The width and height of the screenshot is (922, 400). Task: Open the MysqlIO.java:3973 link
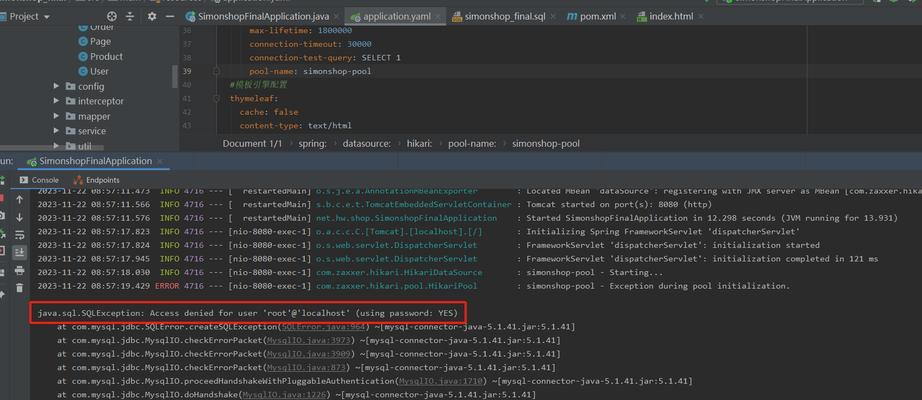[x=310, y=340]
